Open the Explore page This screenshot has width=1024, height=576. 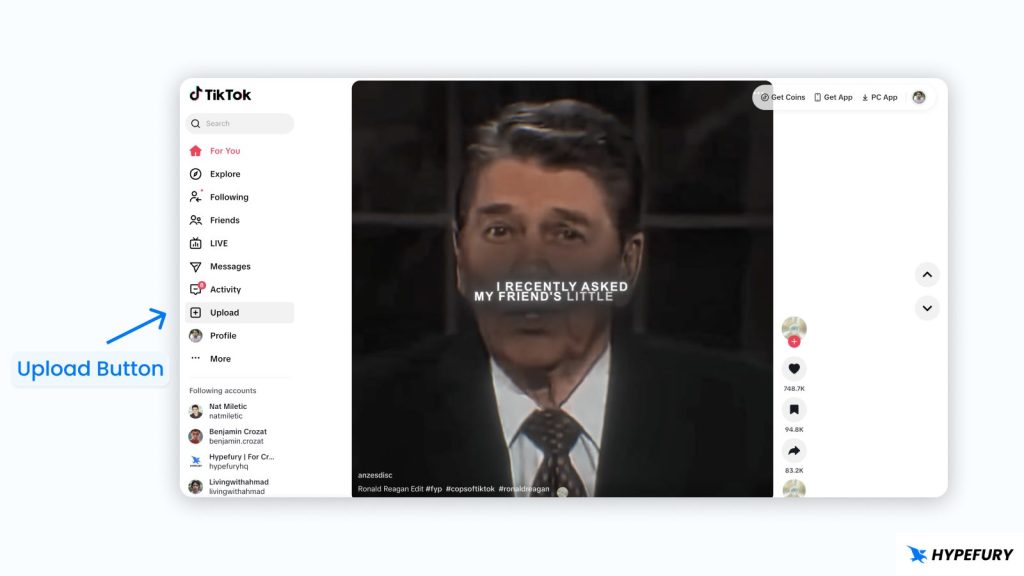pos(224,174)
